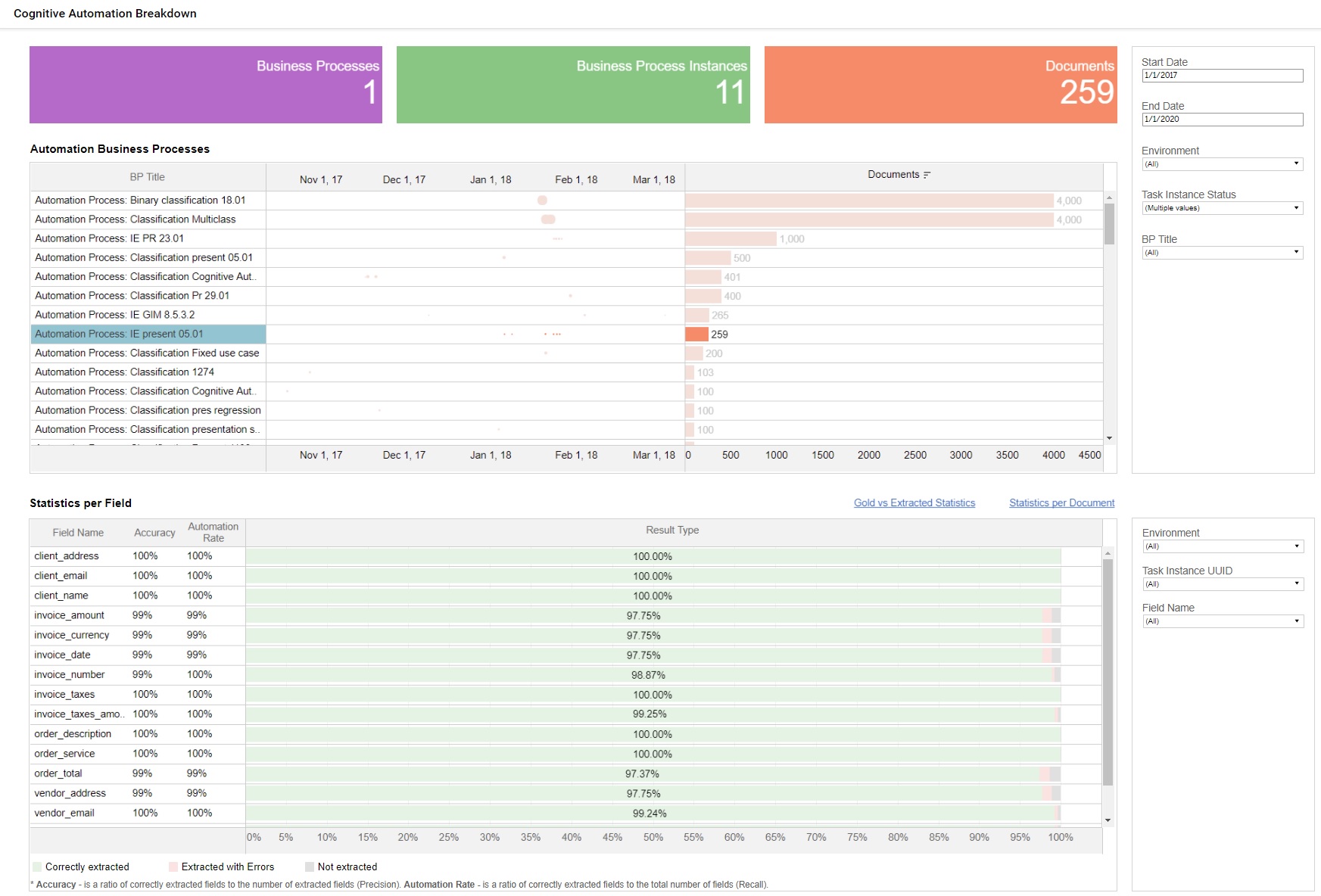This screenshot has height=896, width=1321.
Task: Click the Documents column sort icon
Action: click(927, 175)
